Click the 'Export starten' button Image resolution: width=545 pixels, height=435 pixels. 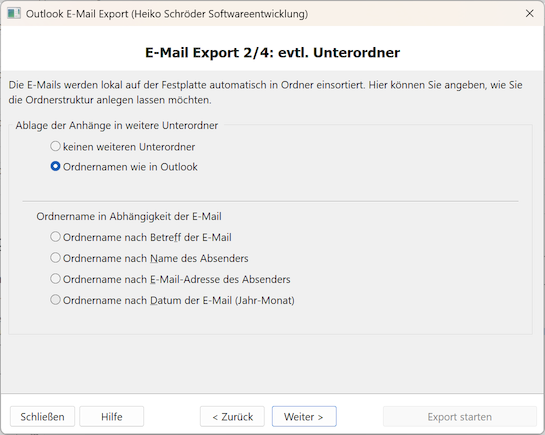pyautogui.click(x=460, y=416)
